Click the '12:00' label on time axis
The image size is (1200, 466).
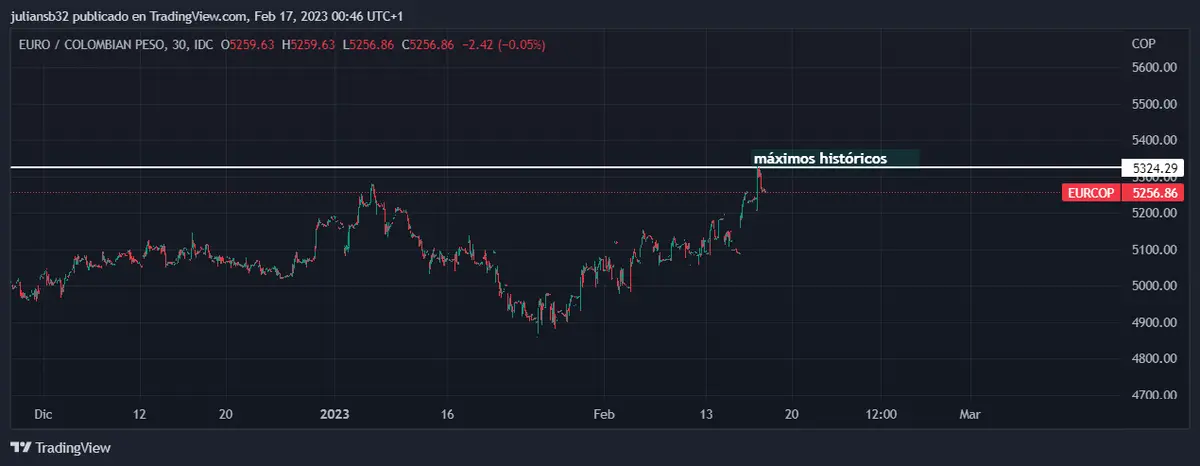(881, 414)
